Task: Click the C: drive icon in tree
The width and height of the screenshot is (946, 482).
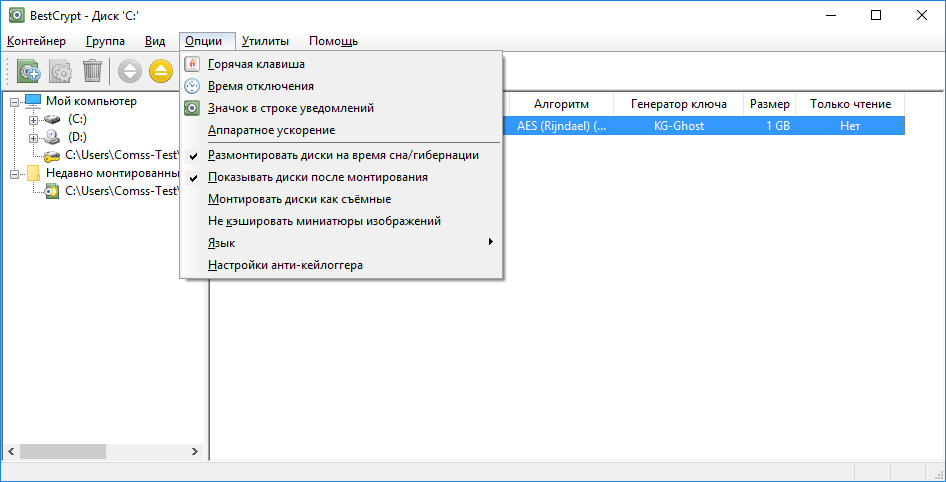Action: pyautogui.click(x=52, y=120)
